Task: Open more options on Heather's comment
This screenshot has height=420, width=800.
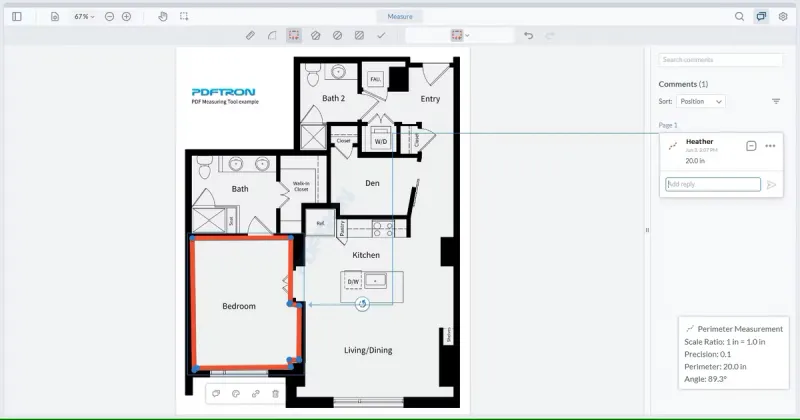Action: pyautogui.click(x=770, y=146)
